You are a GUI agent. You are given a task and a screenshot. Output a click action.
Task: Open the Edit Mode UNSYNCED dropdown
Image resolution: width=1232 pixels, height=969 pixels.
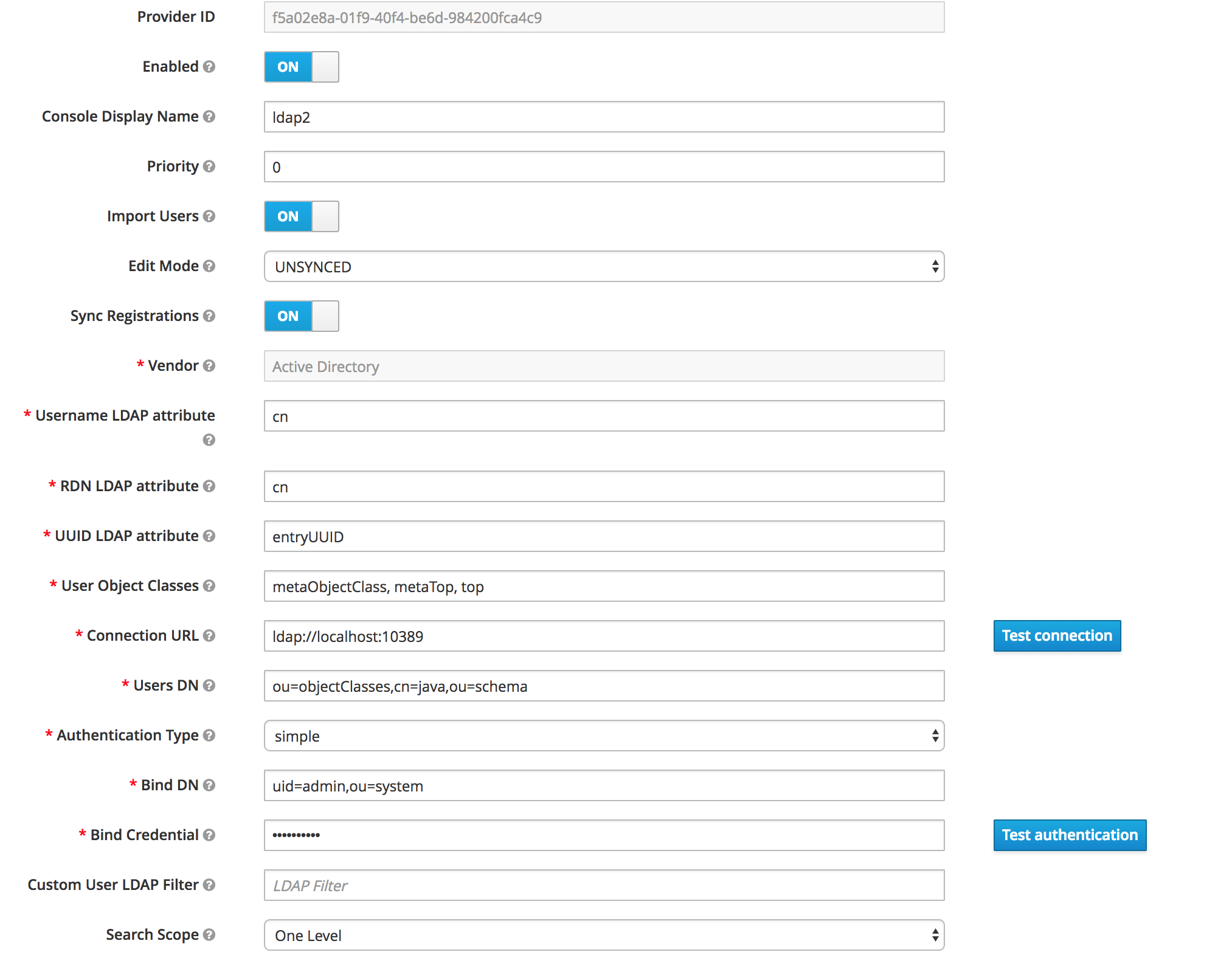point(603,267)
